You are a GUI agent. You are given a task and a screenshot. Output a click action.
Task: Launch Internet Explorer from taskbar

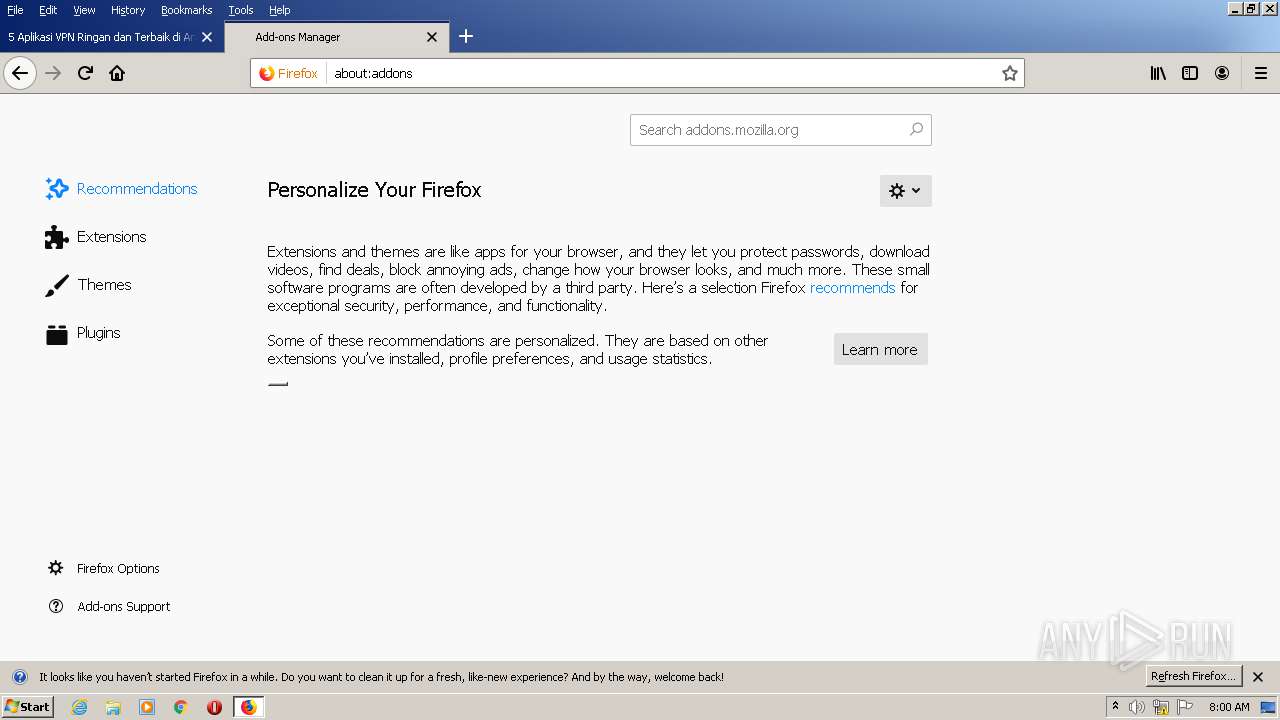[x=80, y=707]
